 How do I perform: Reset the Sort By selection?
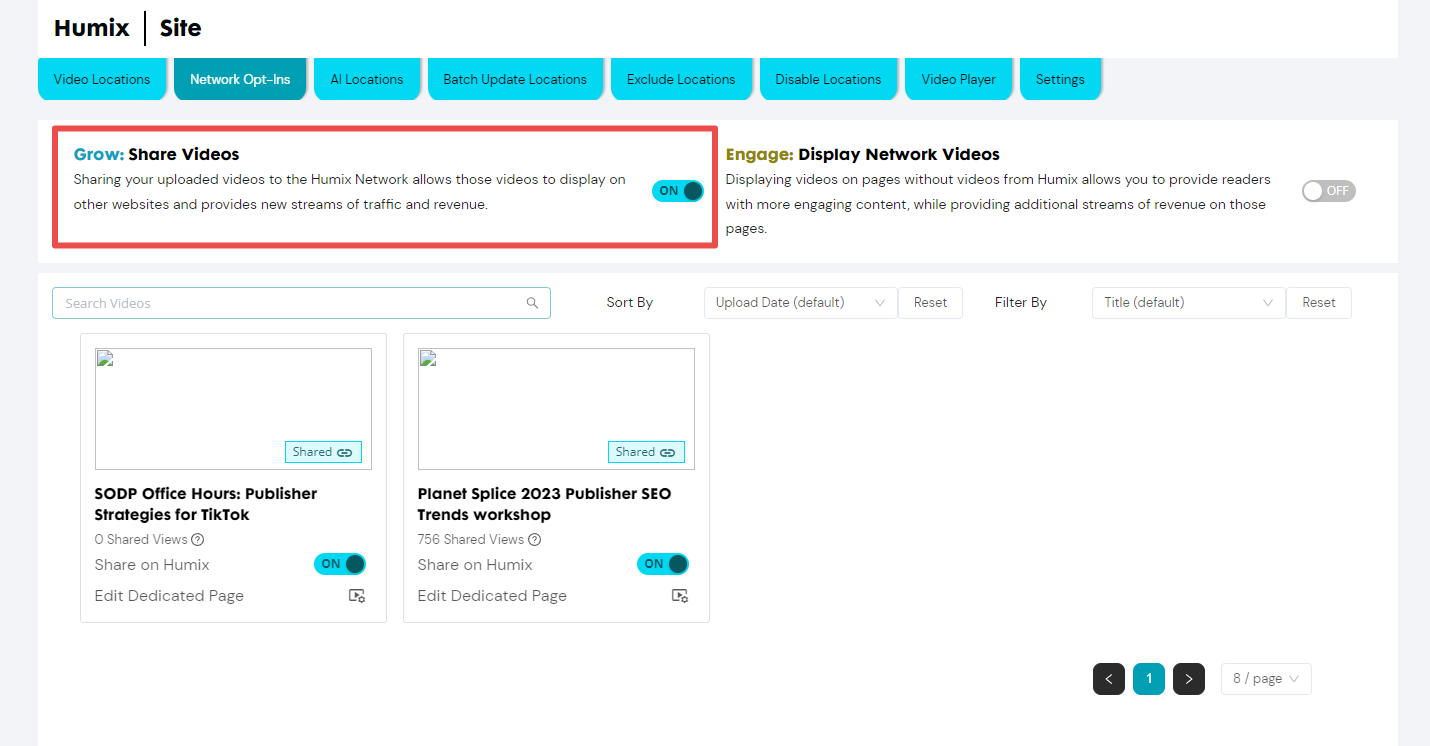(930, 303)
